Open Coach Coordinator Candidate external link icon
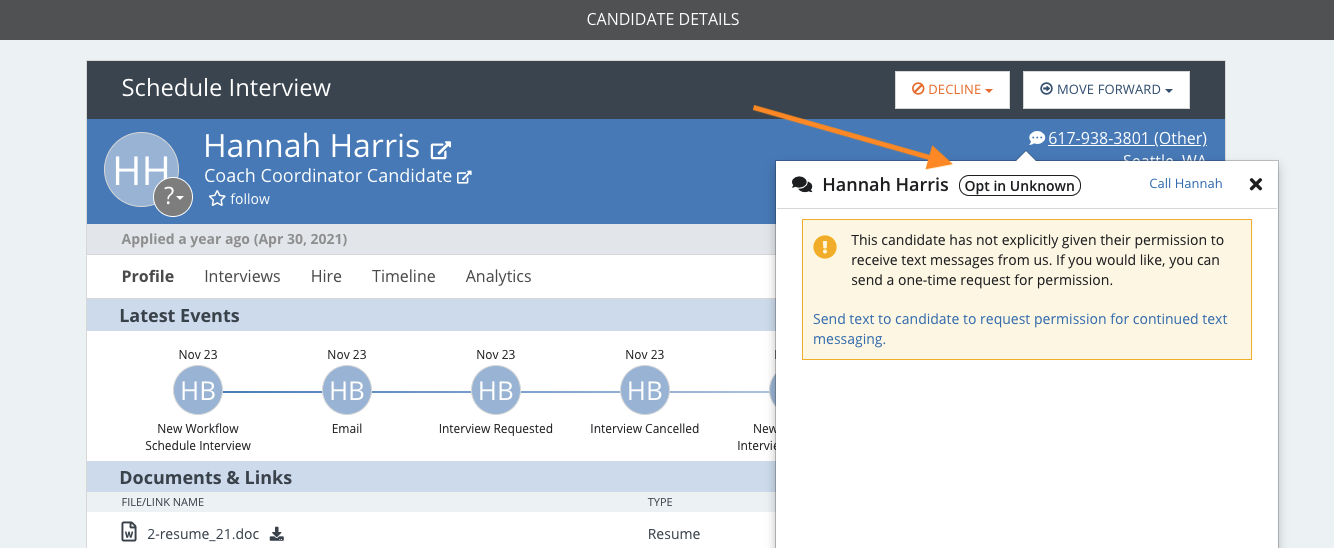 point(464,177)
